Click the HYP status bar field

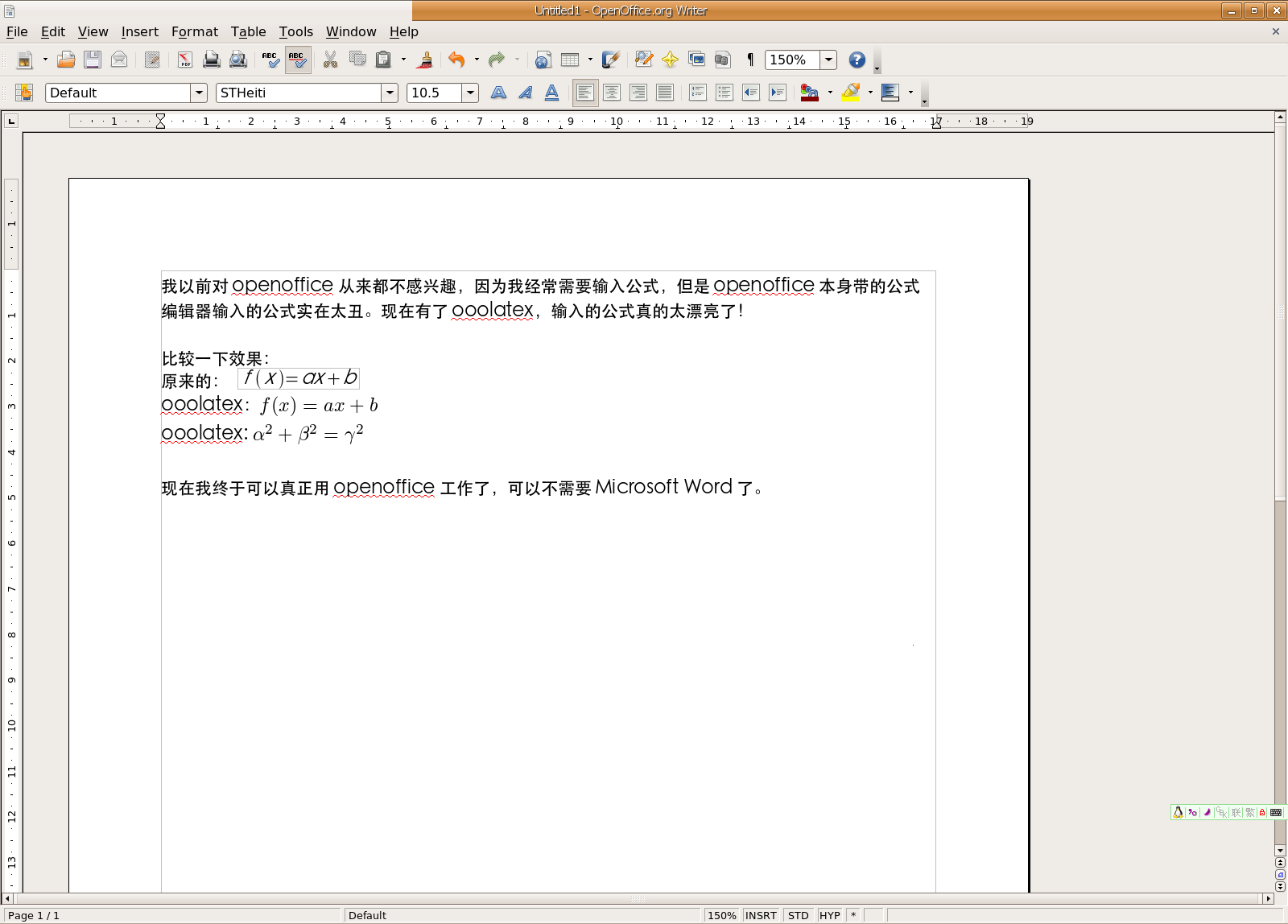830,915
